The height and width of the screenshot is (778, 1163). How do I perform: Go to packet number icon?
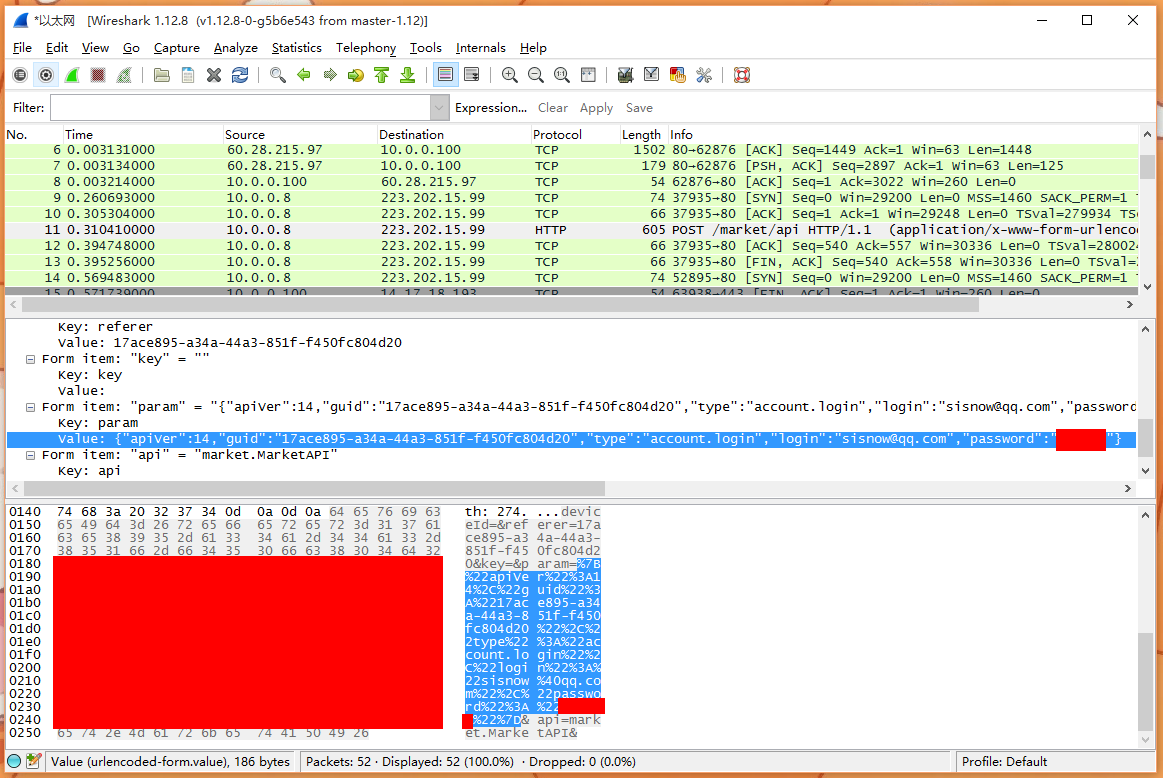tap(355, 75)
